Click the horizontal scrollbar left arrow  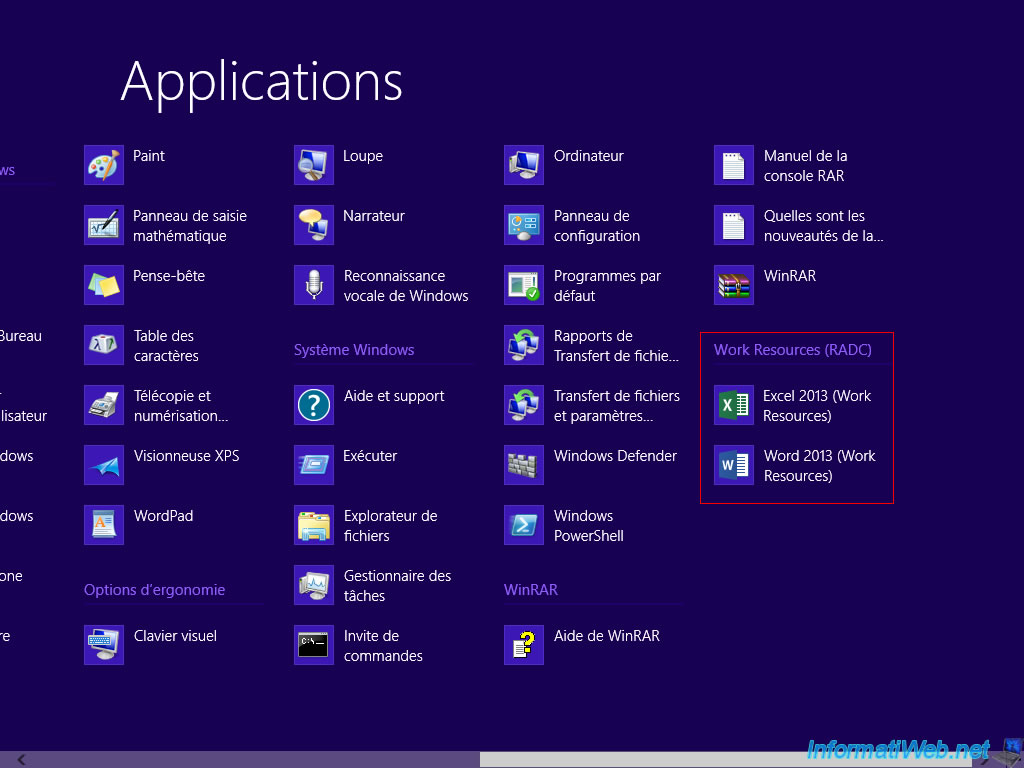pyautogui.click(x=21, y=760)
